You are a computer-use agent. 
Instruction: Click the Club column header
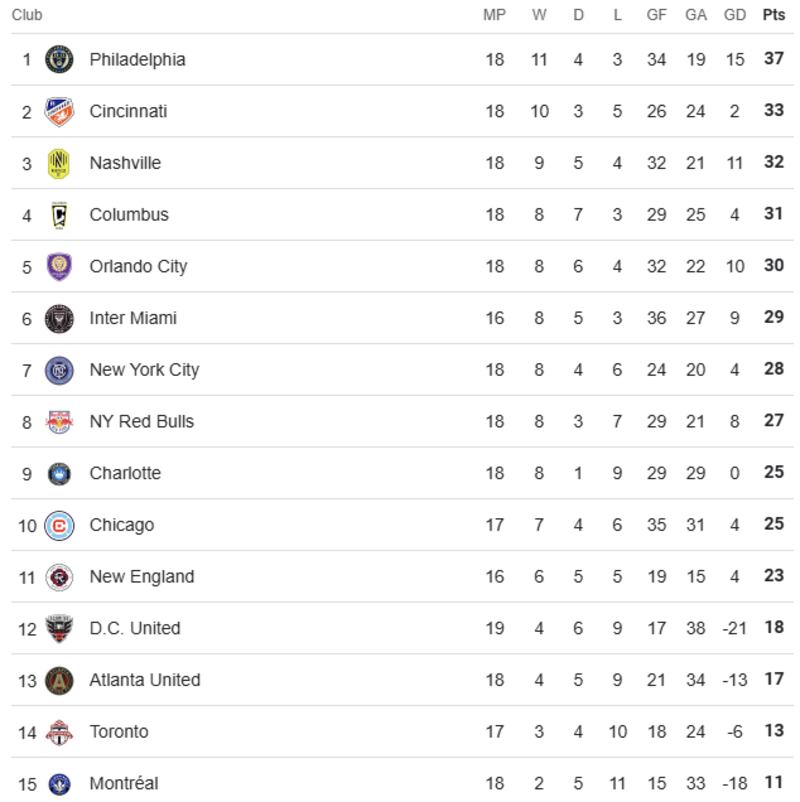click(x=27, y=15)
